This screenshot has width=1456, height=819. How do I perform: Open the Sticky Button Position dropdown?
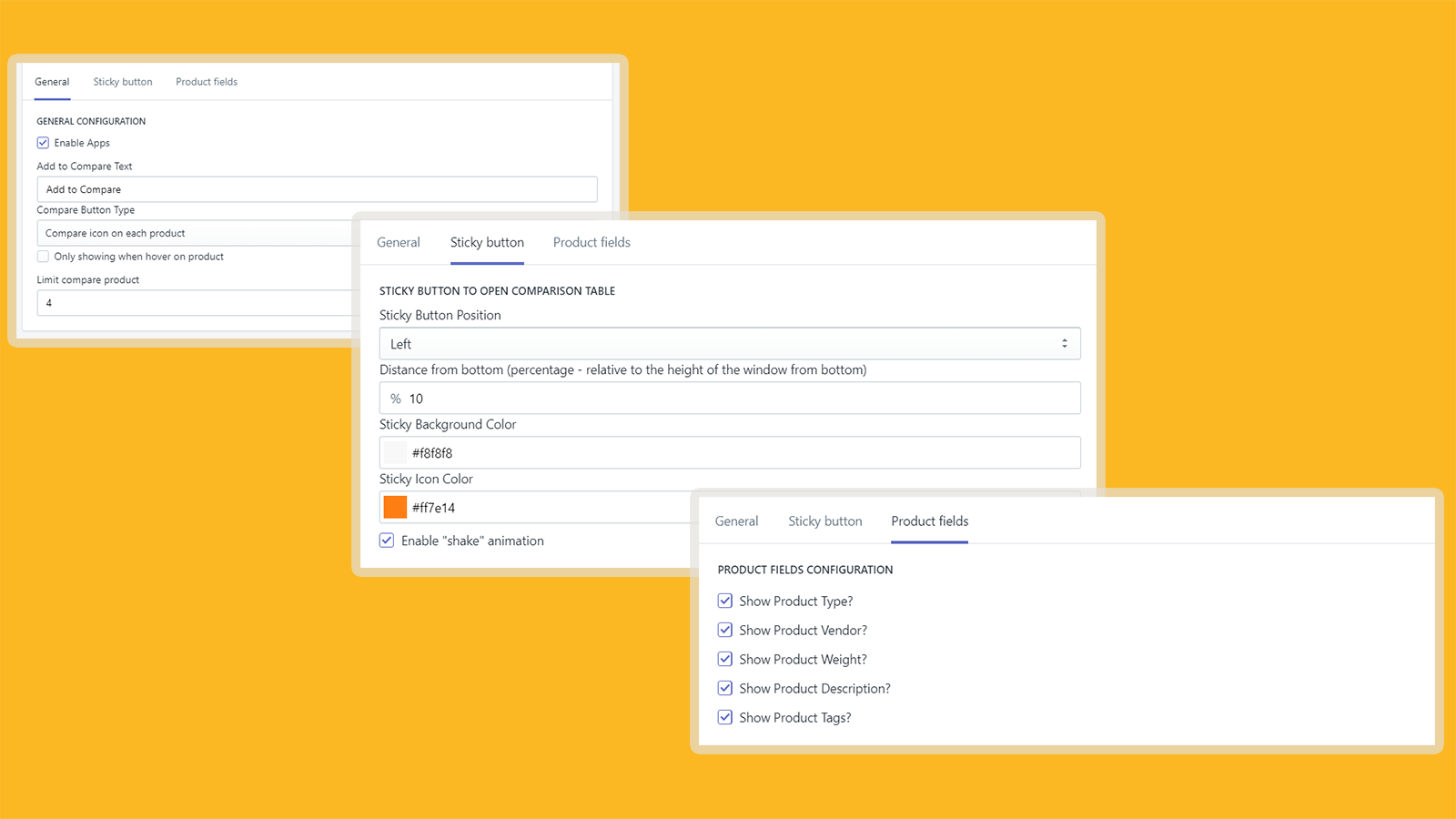pos(728,344)
